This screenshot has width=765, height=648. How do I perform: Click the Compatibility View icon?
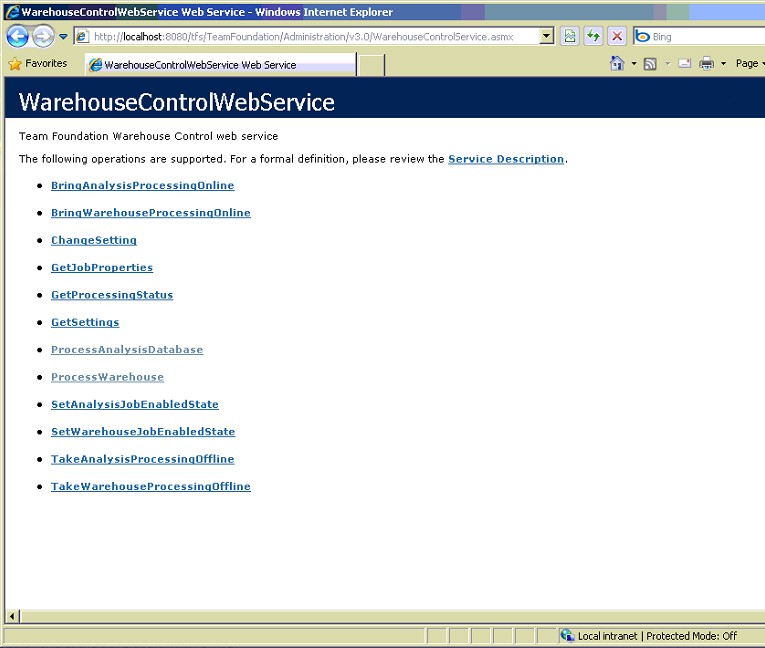click(x=569, y=36)
